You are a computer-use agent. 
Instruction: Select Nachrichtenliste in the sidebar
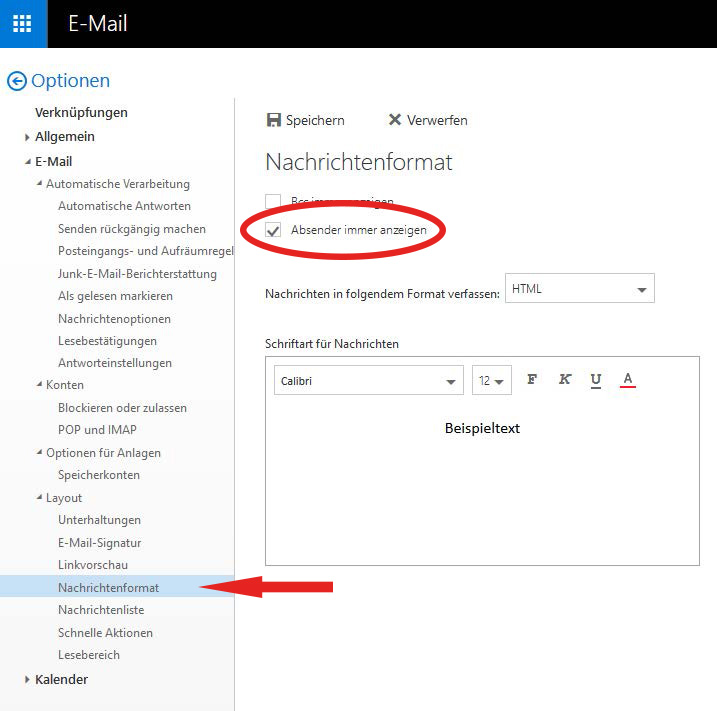101,610
